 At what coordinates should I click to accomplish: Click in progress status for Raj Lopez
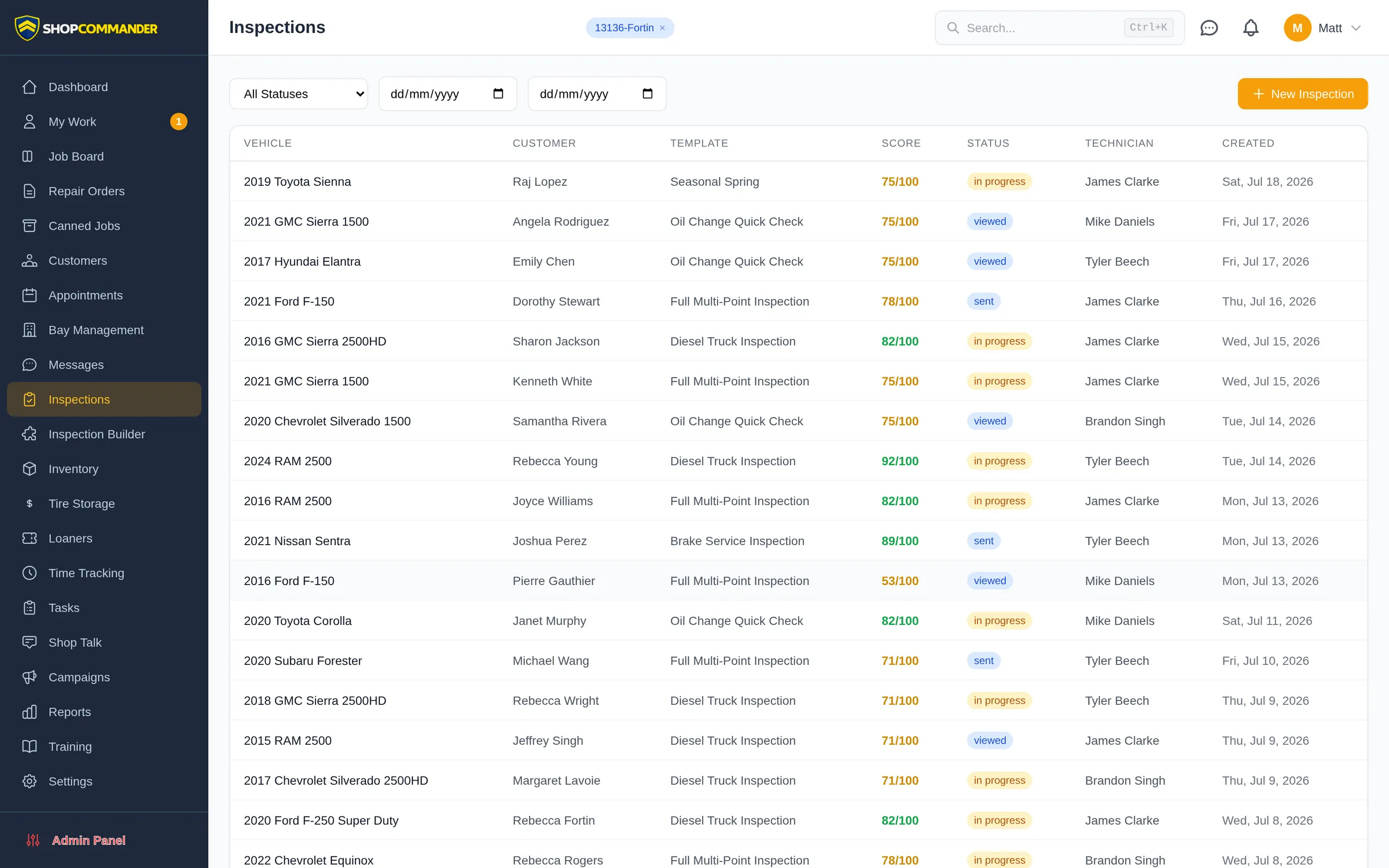pos(1000,182)
